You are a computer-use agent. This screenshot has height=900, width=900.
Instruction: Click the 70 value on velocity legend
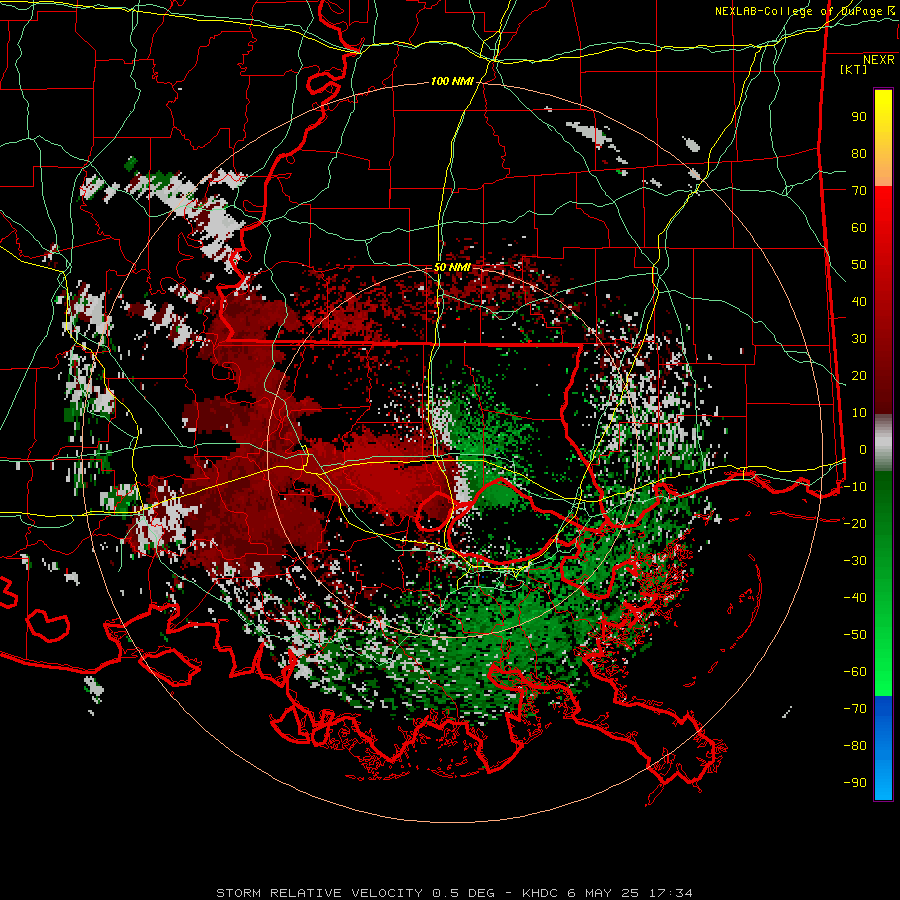pyautogui.click(x=859, y=191)
